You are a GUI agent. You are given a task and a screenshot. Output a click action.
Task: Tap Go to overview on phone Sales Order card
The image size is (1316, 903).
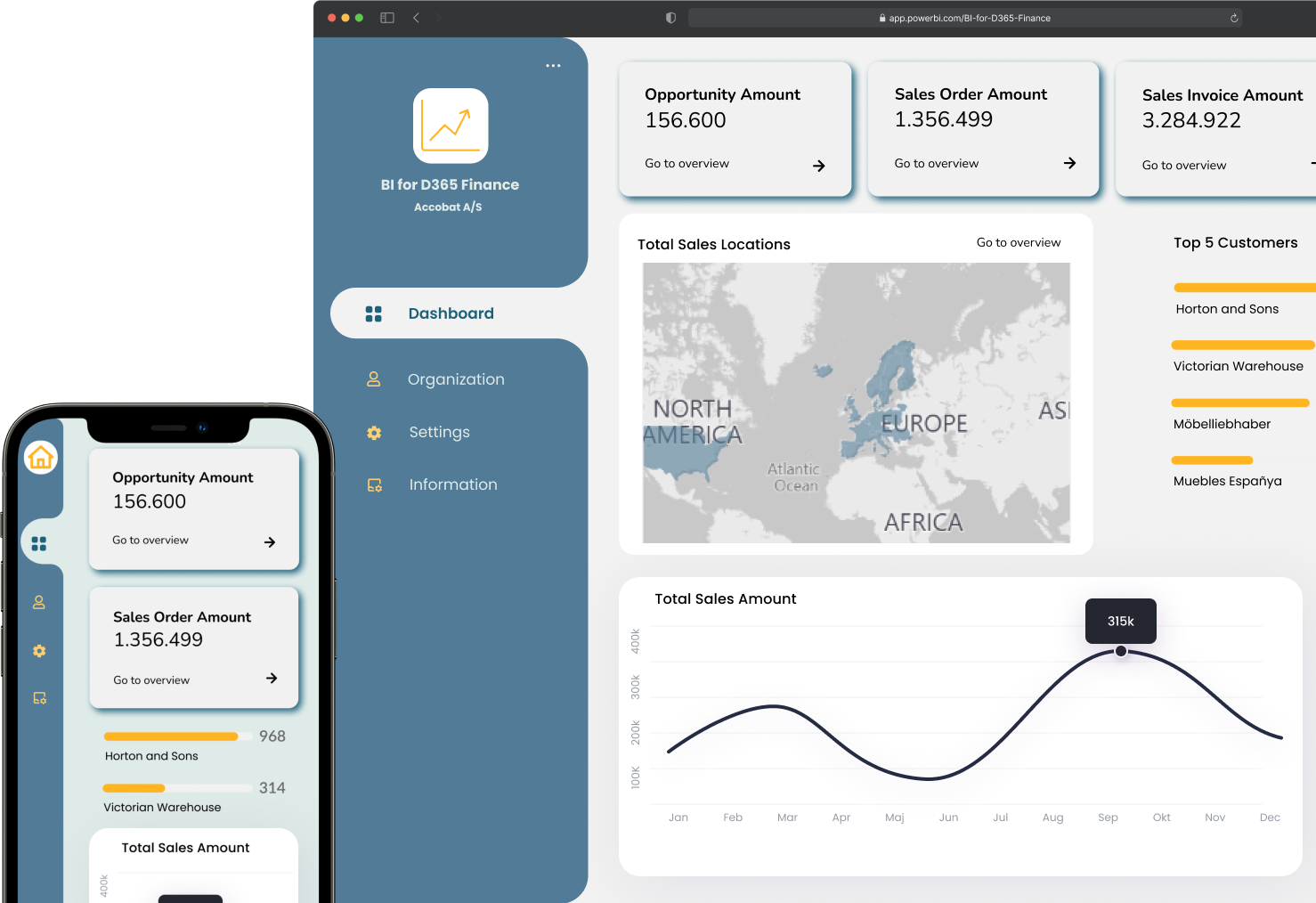pos(151,680)
